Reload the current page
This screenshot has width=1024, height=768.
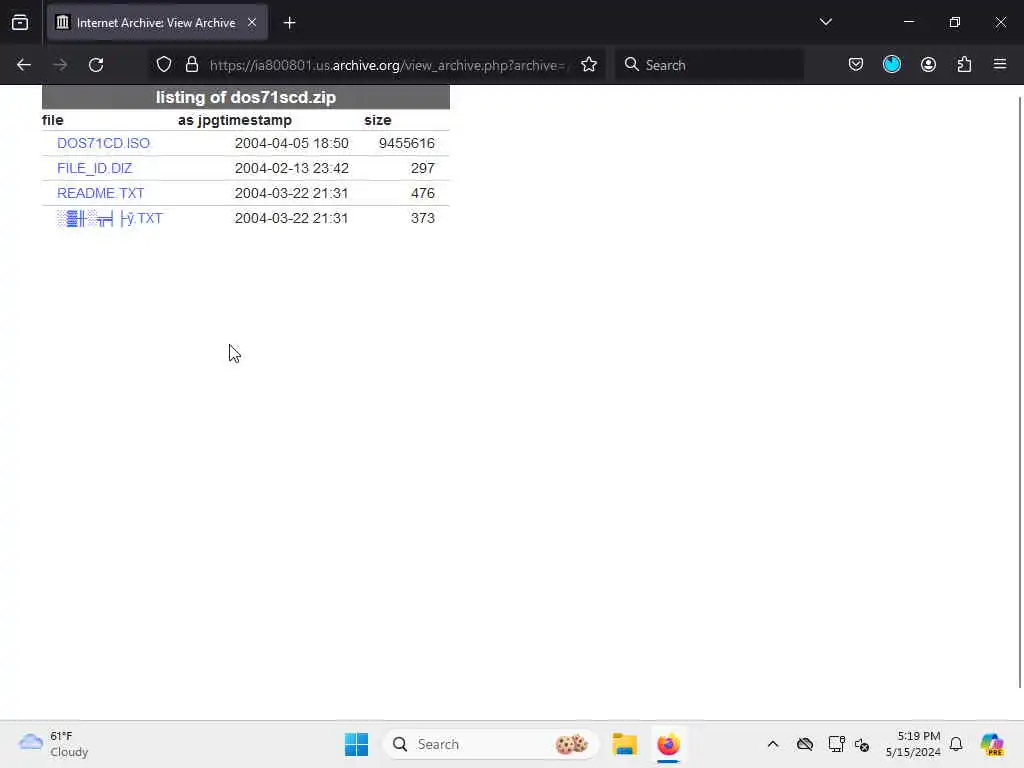coord(96,65)
